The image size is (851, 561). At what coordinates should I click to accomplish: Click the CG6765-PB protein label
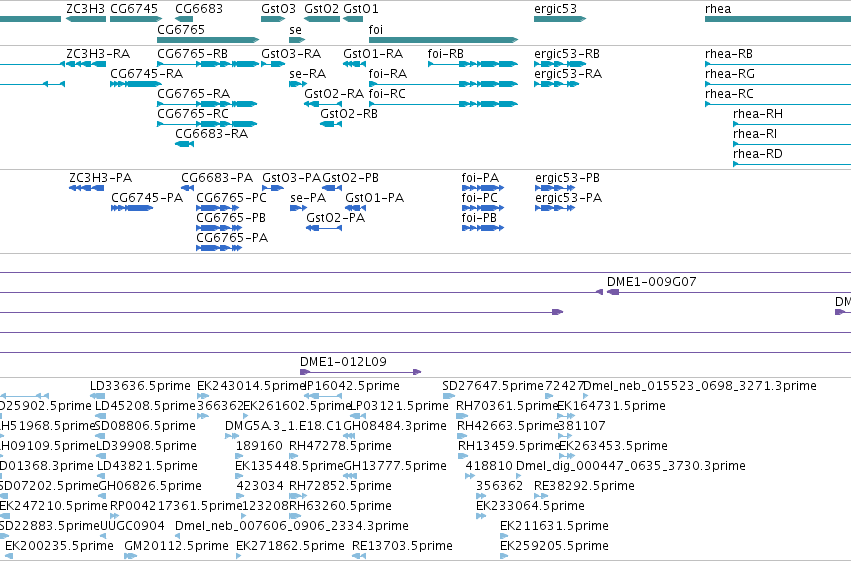pyautogui.click(x=231, y=218)
